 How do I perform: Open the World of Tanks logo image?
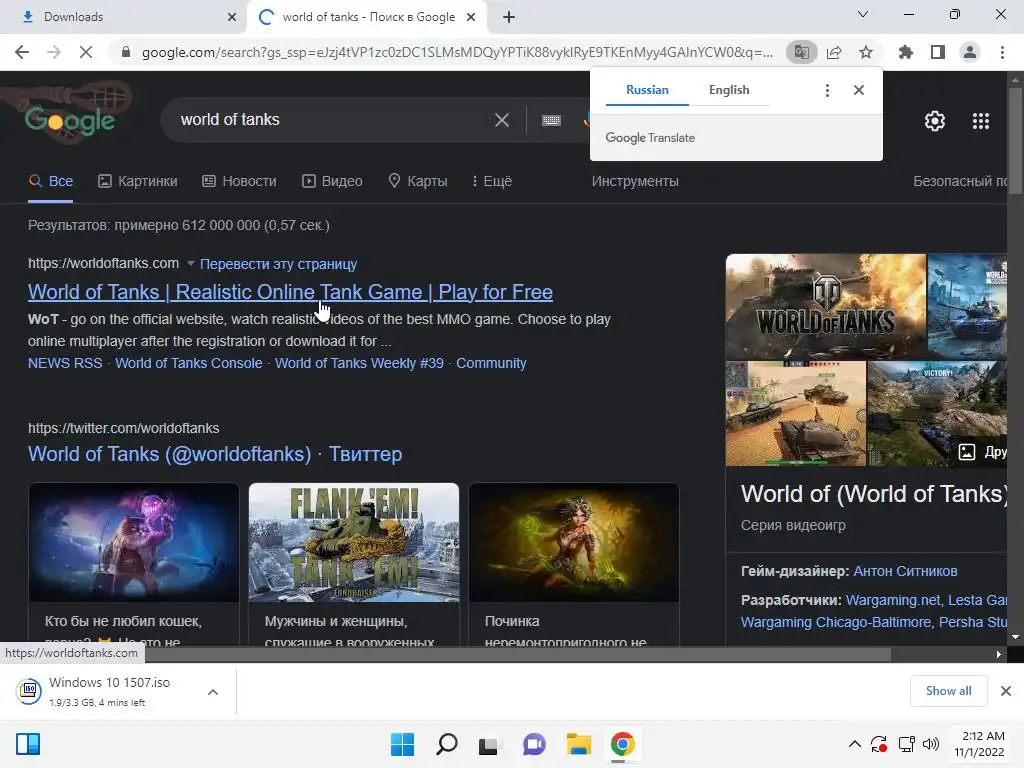tap(826, 307)
